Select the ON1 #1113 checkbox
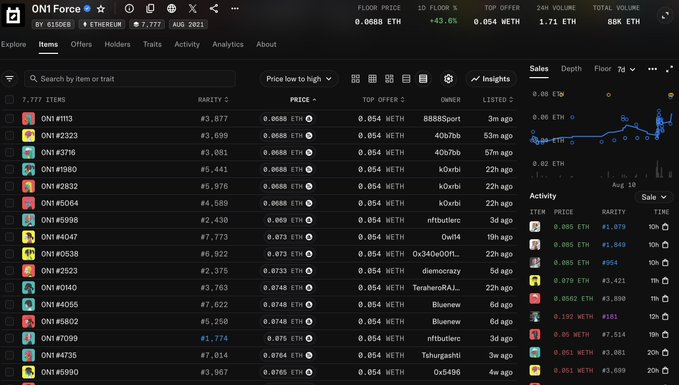The image size is (679, 385). 10,119
